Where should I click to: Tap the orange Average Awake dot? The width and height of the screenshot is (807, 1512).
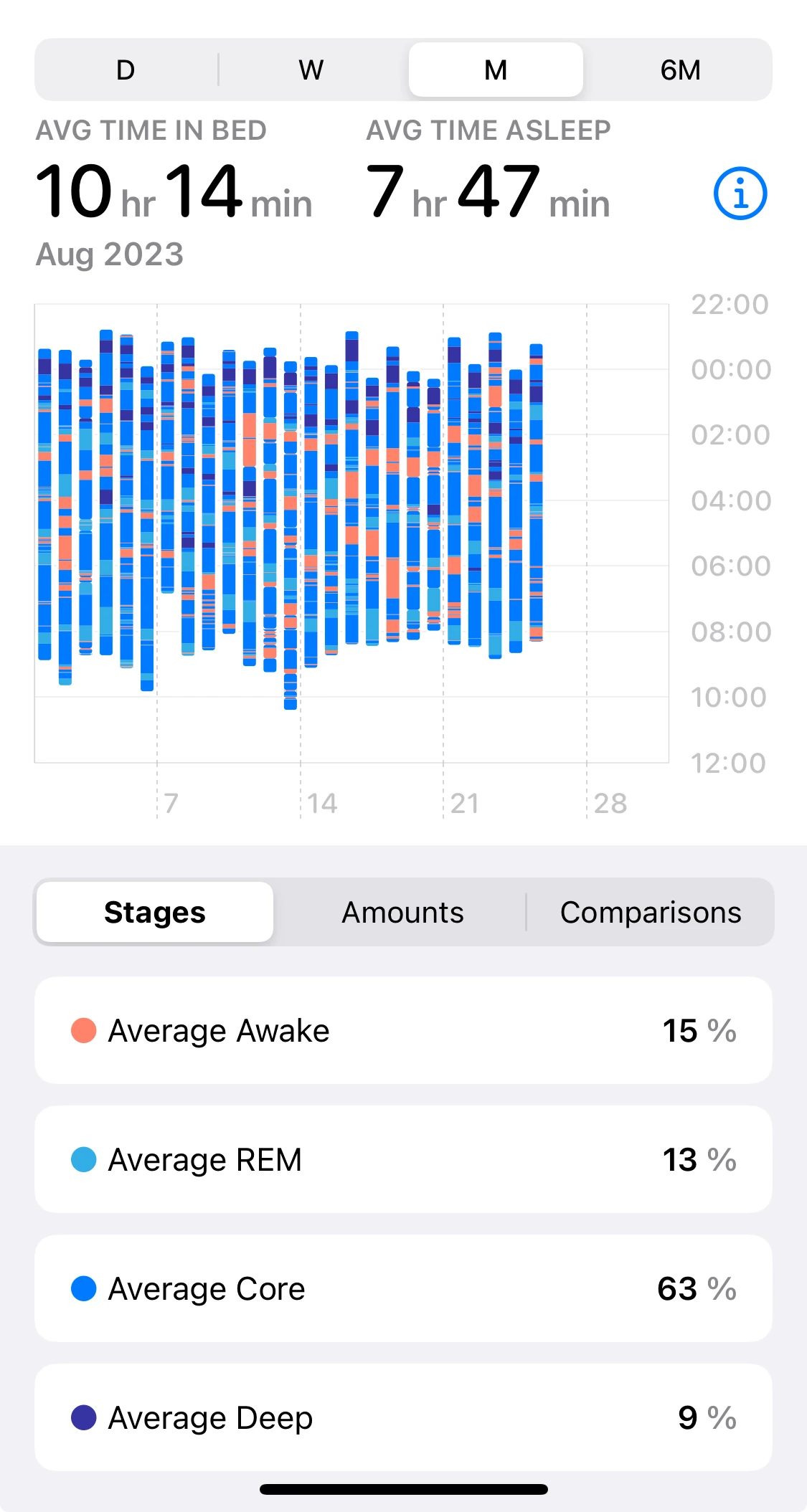[84, 1030]
